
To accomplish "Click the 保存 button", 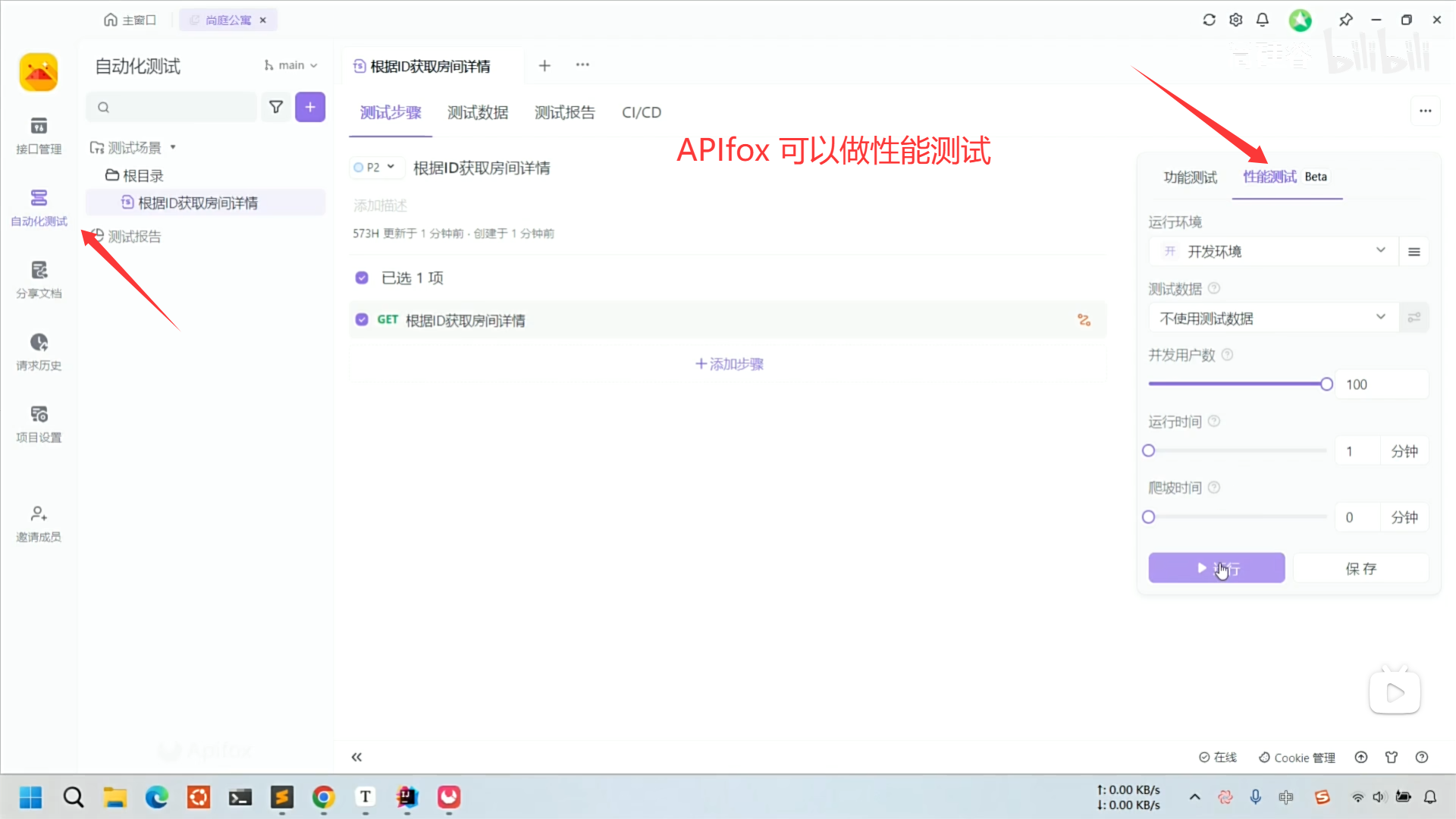I will click(x=1360, y=568).
